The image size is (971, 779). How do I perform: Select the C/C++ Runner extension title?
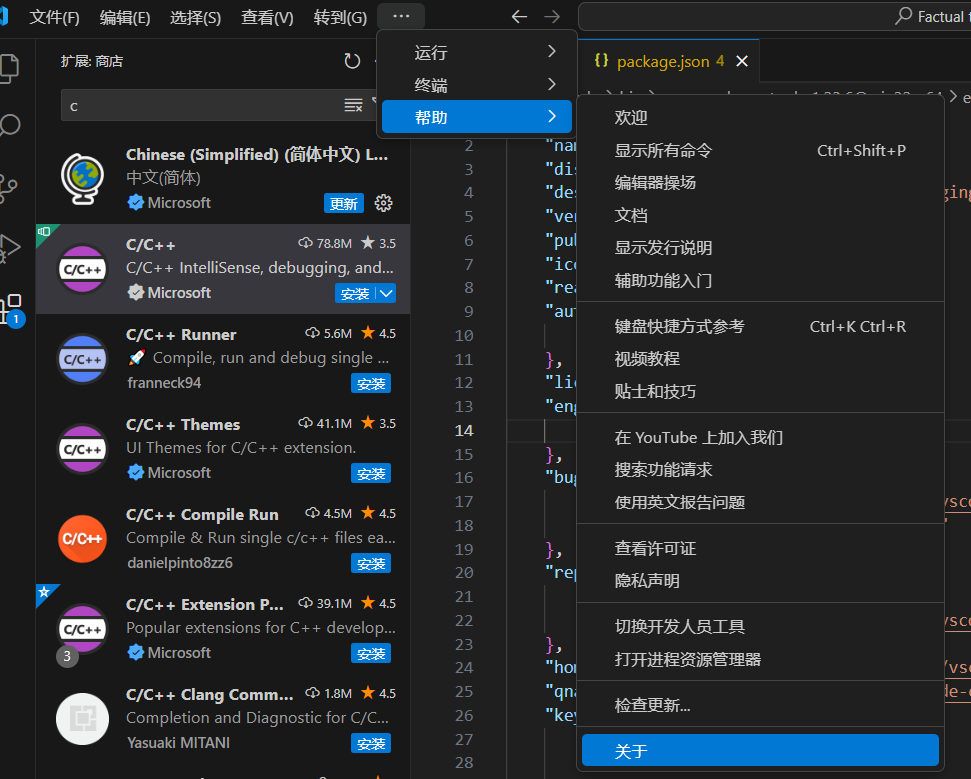pos(181,334)
